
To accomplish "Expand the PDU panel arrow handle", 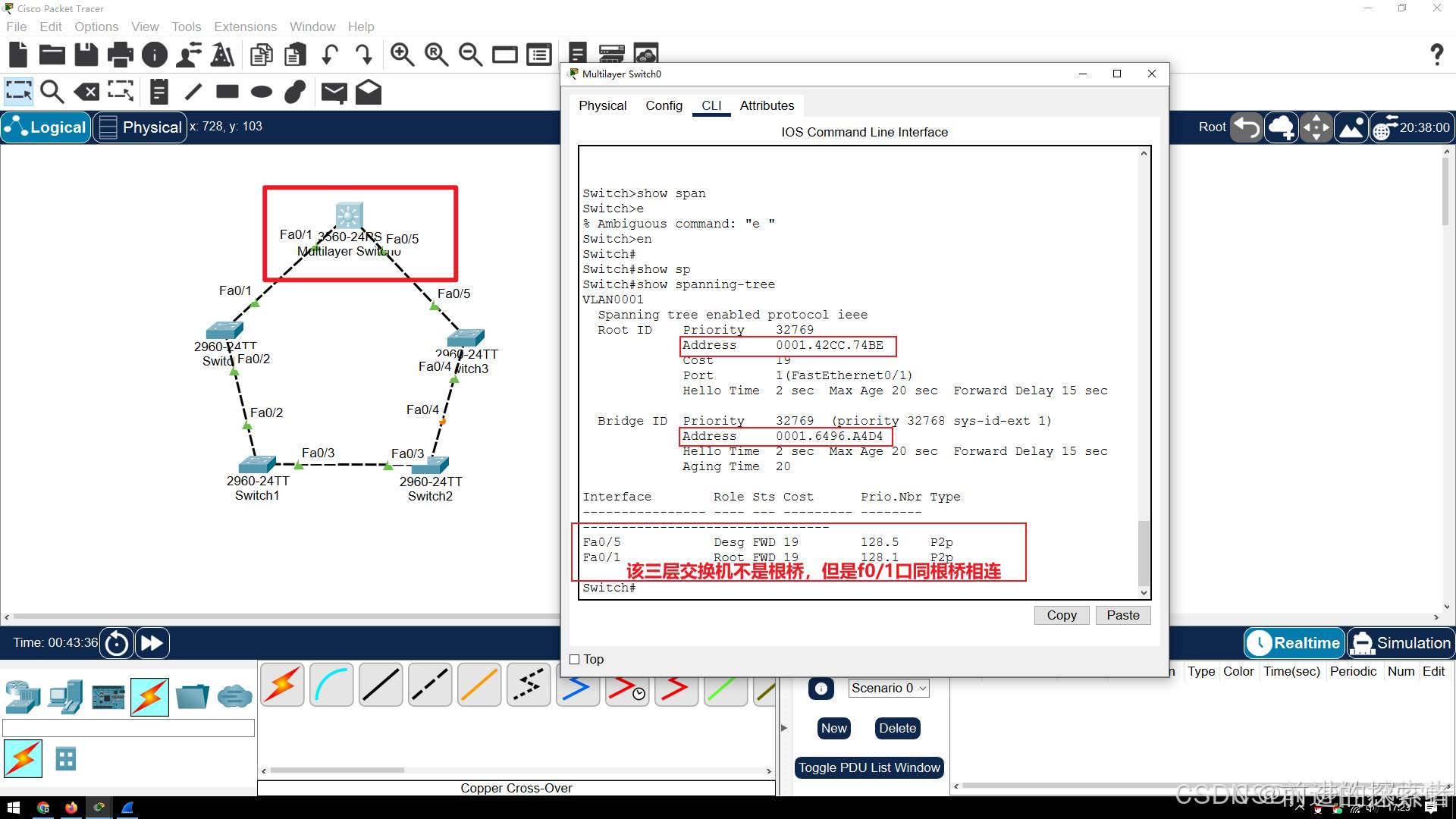I will click(784, 728).
